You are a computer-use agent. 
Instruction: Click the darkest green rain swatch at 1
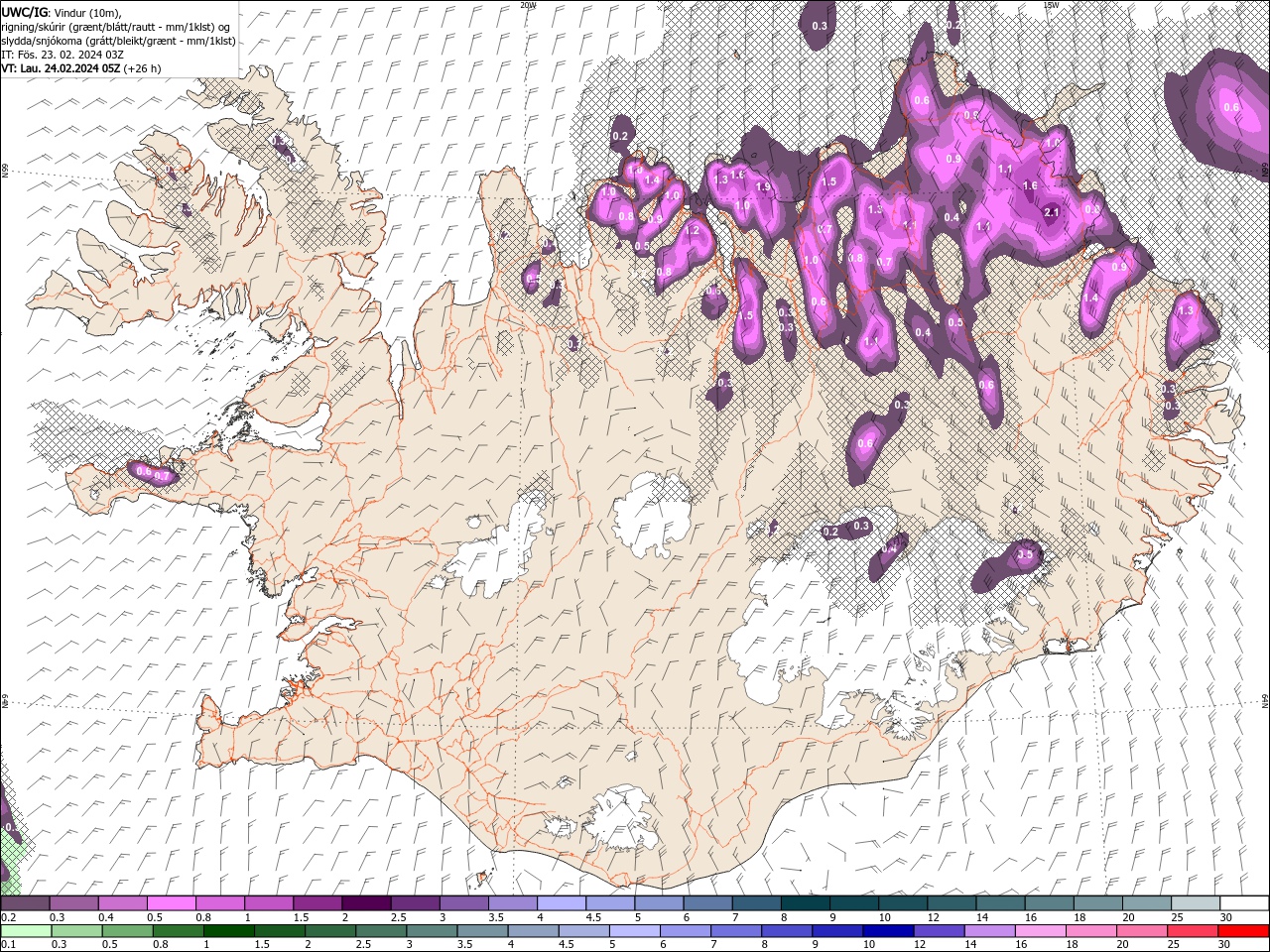click(x=228, y=931)
